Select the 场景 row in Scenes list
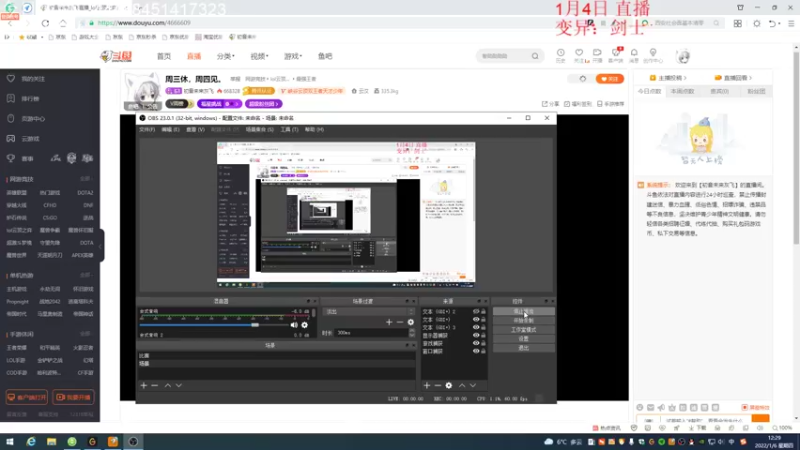 click(x=276, y=363)
